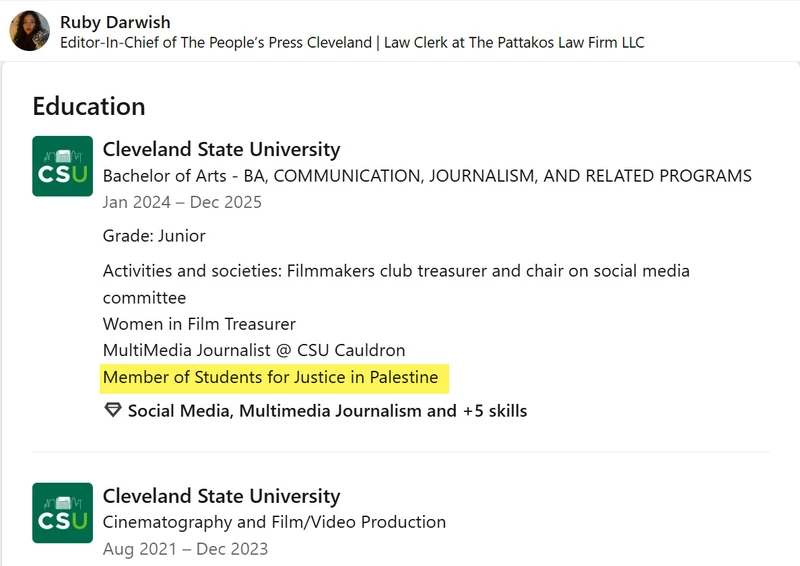The width and height of the screenshot is (800, 566).
Task: Click the first Cleveland State University logo
Action: pos(62,166)
